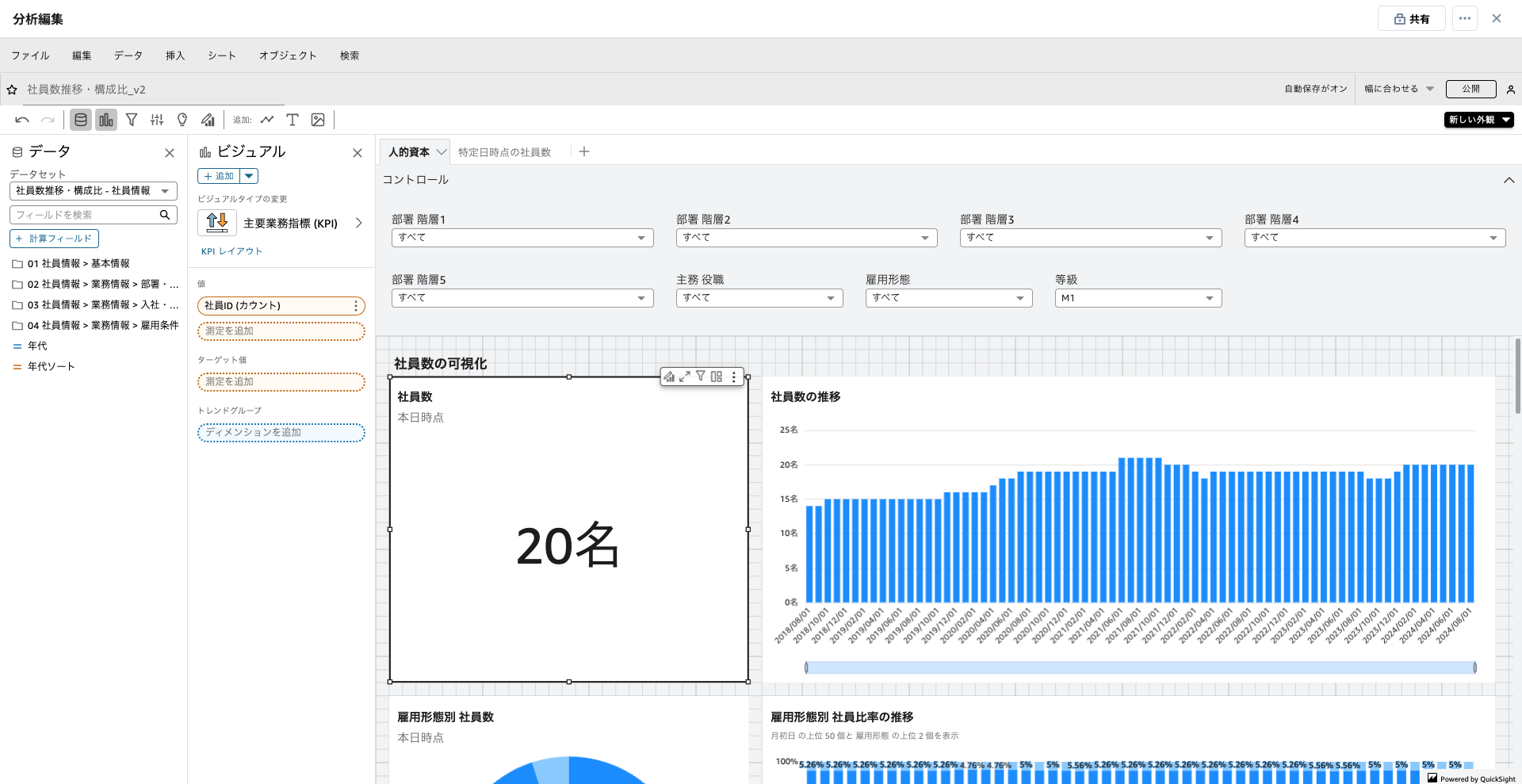
Task: Favorite the analysis with the star icon
Action: pyautogui.click(x=12, y=90)
